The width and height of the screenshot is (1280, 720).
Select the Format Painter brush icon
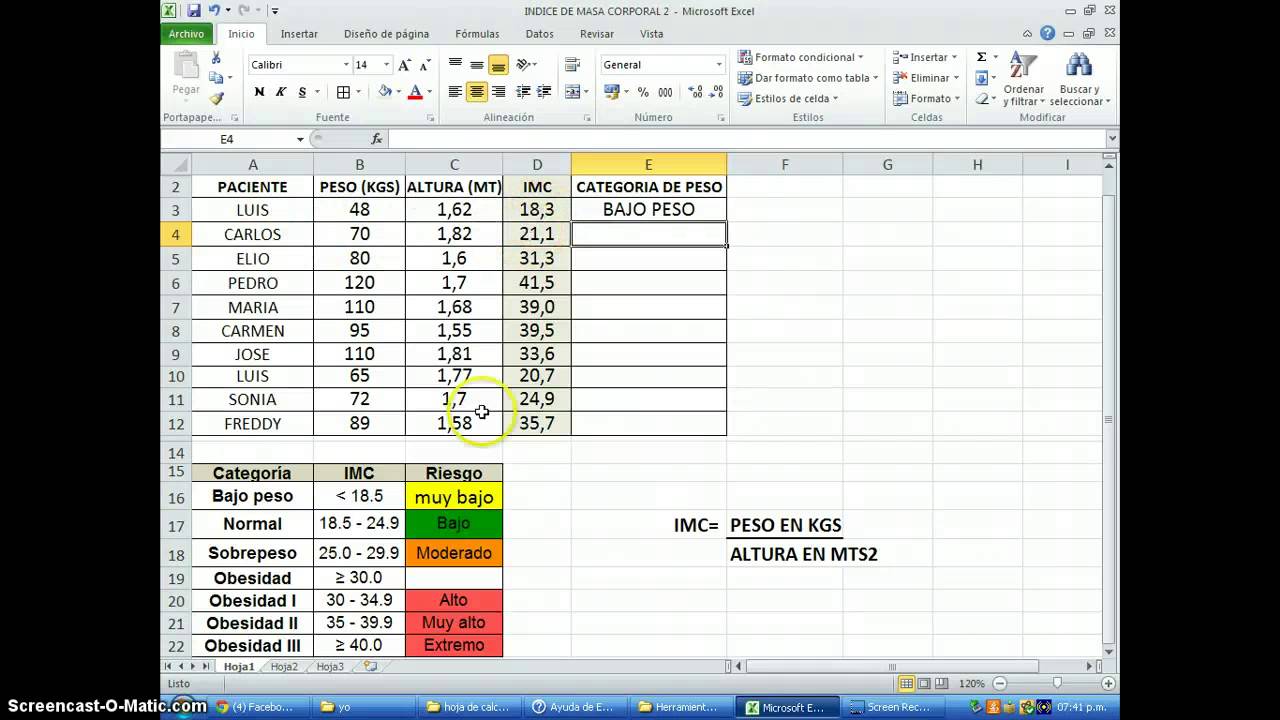pyautogui.click(x=216, y=98)
